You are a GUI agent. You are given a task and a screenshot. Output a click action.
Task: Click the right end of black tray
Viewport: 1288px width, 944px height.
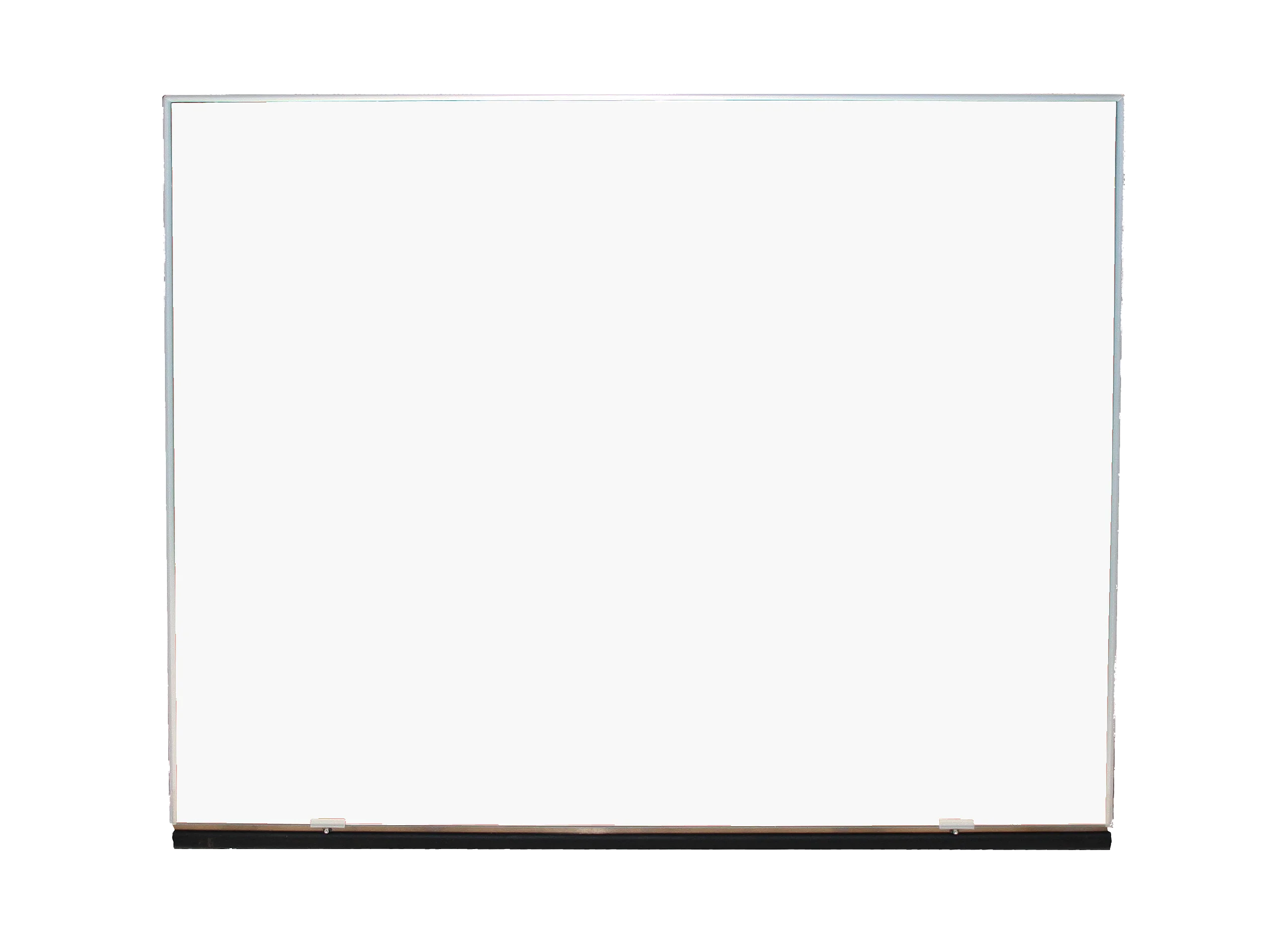coord(1106,841)
